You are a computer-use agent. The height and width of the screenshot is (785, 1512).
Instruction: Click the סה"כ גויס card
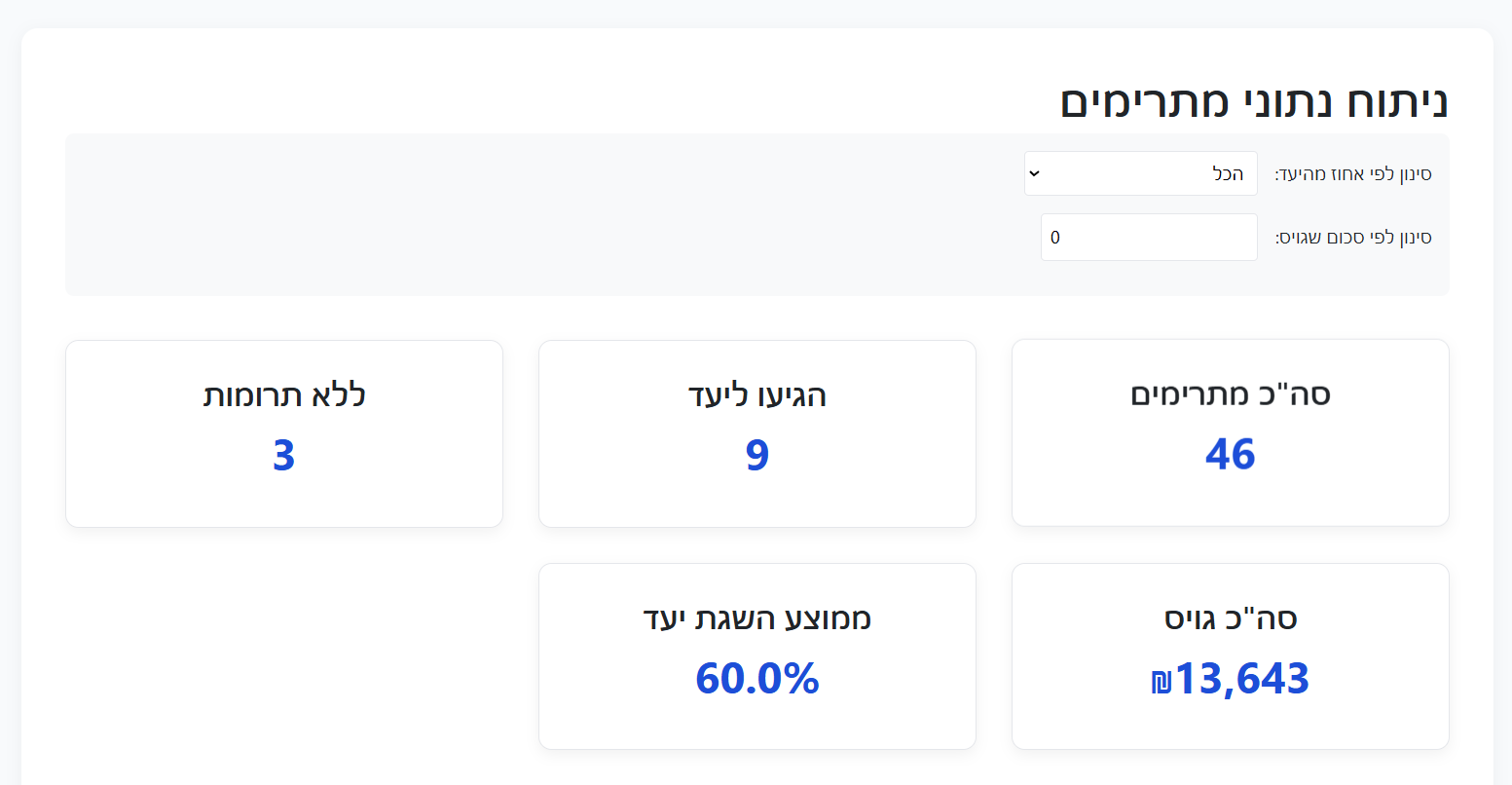(1230, 655)
